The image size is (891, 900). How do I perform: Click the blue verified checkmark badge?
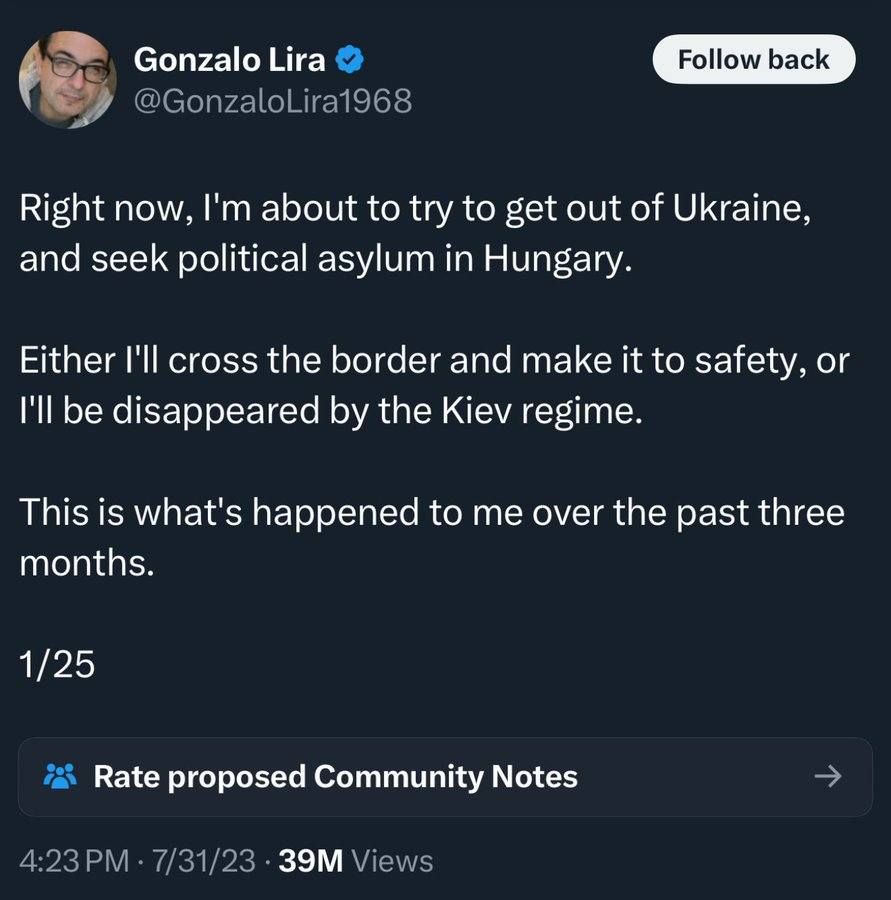pyautogui.click(x=349, y=60)
